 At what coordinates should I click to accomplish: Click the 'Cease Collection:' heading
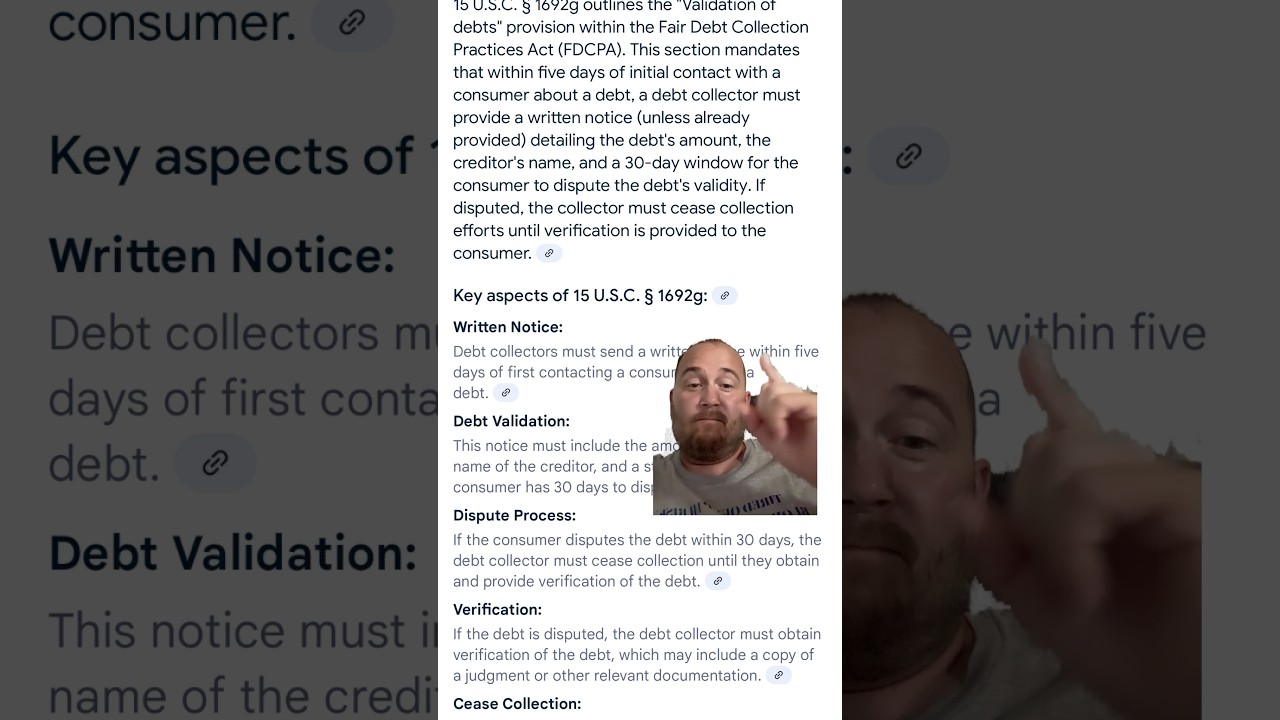pos(517,703)
